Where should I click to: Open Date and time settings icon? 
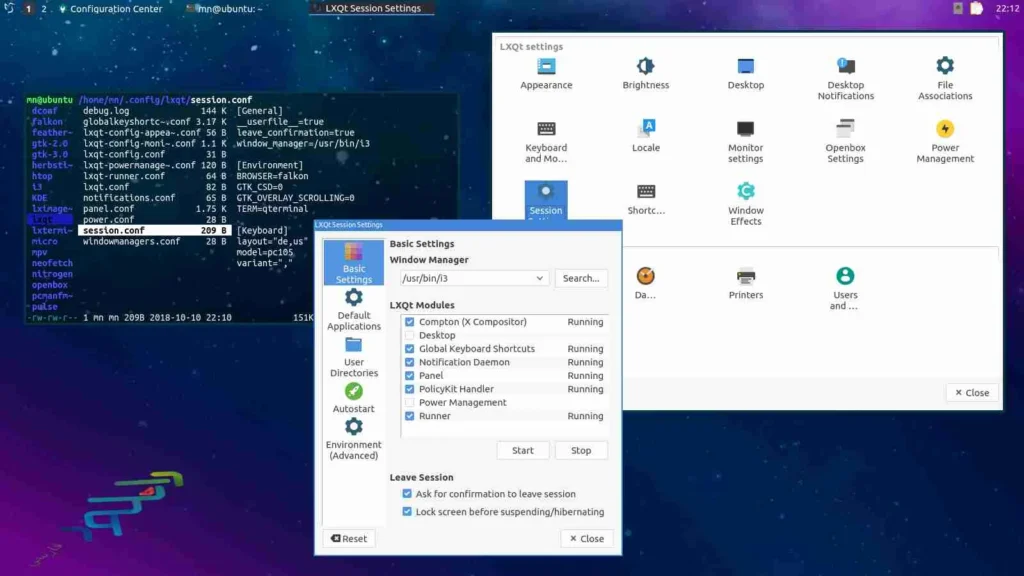click(645, 283)
